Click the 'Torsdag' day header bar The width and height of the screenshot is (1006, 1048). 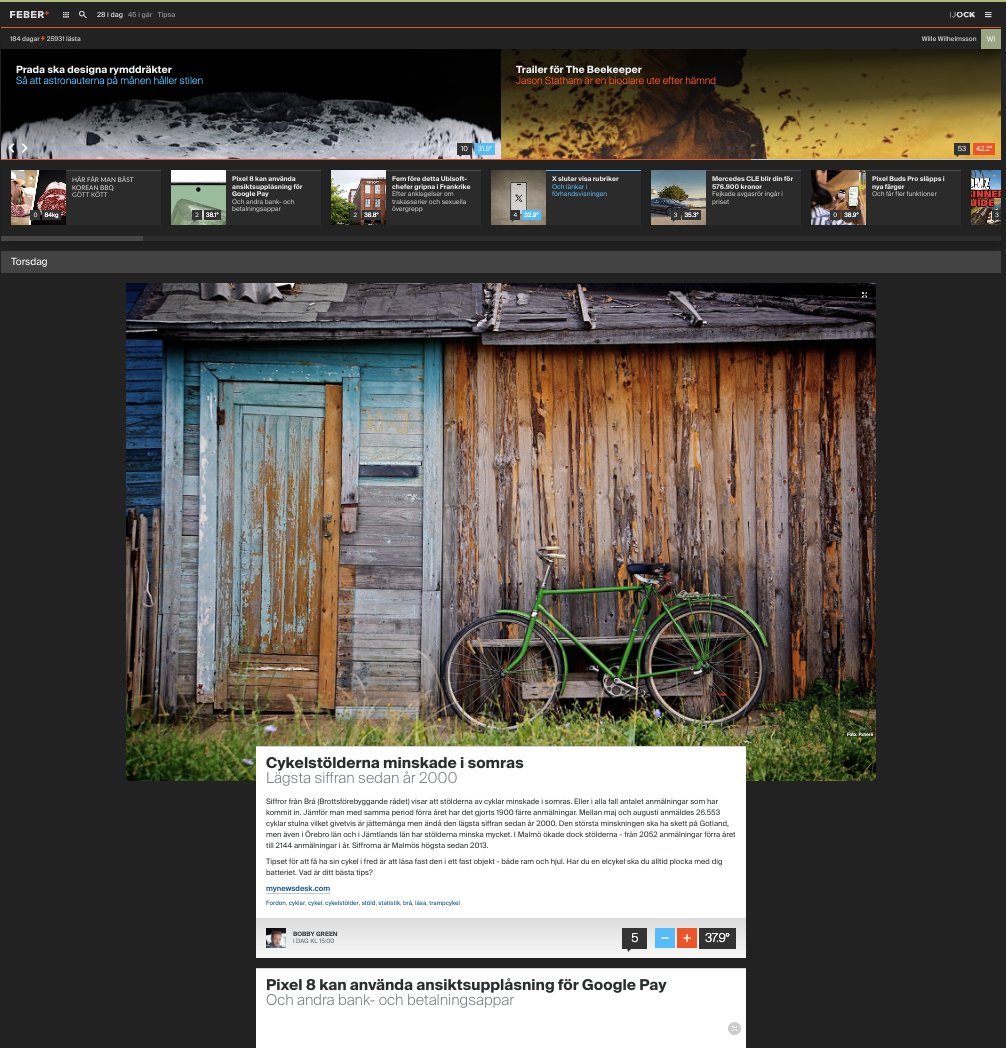(x=501, y=261)
